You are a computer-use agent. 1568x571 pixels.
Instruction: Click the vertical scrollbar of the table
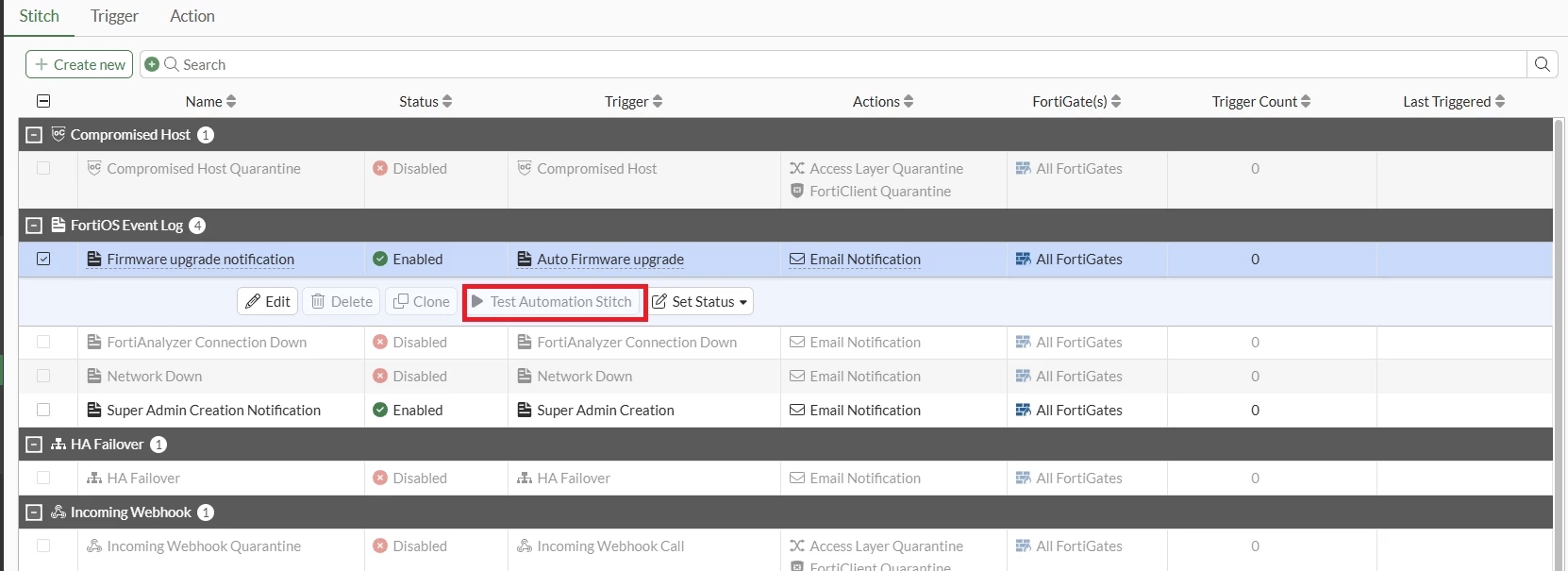(x=1559, y=345)
